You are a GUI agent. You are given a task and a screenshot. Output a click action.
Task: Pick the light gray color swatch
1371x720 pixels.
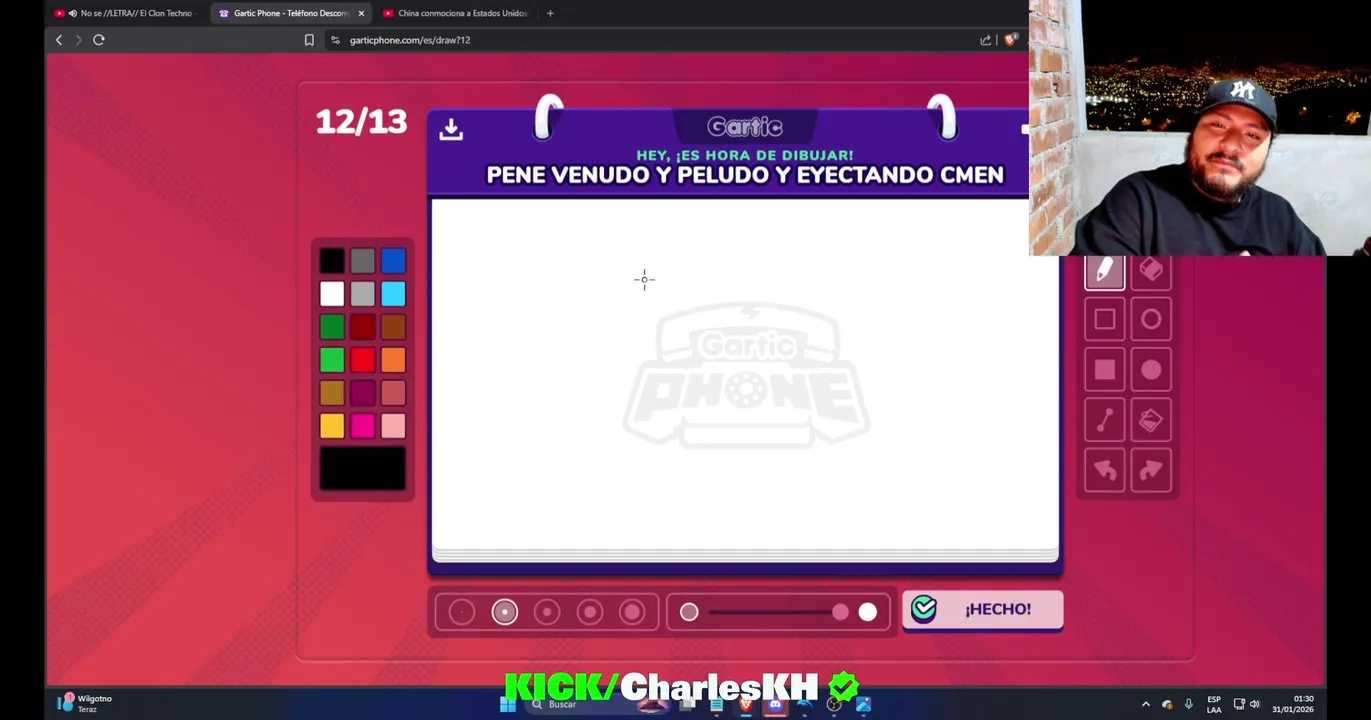(x=362, y=294)
